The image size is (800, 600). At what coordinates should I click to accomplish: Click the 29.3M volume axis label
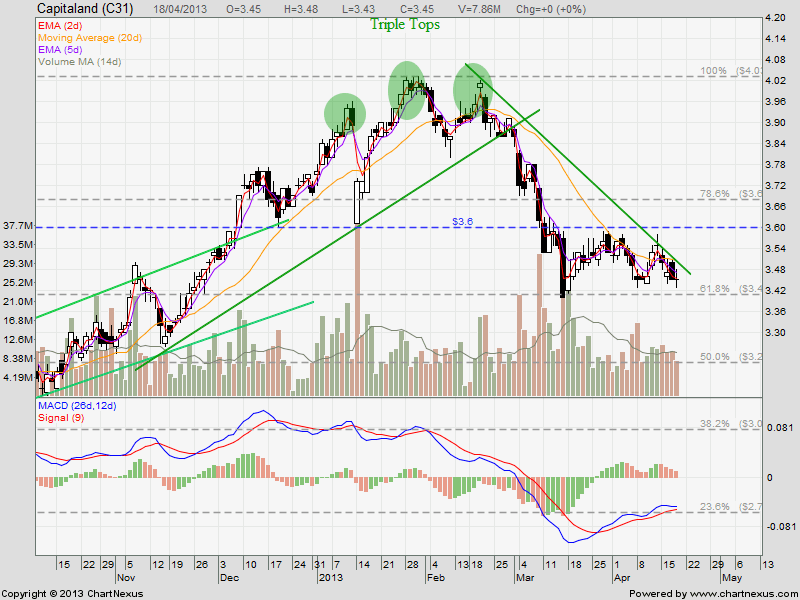click(x=18, y=263)
